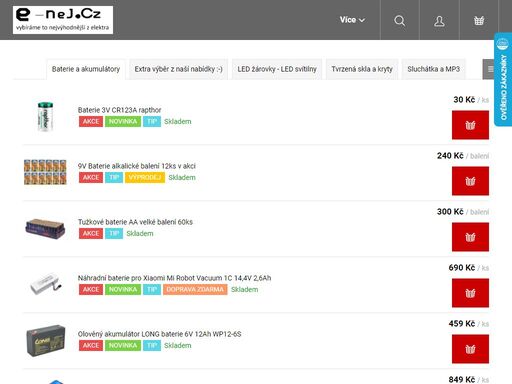
Task: Click VÝPRODEJ tag on 9V batteries
Action: tap(145, 177)
